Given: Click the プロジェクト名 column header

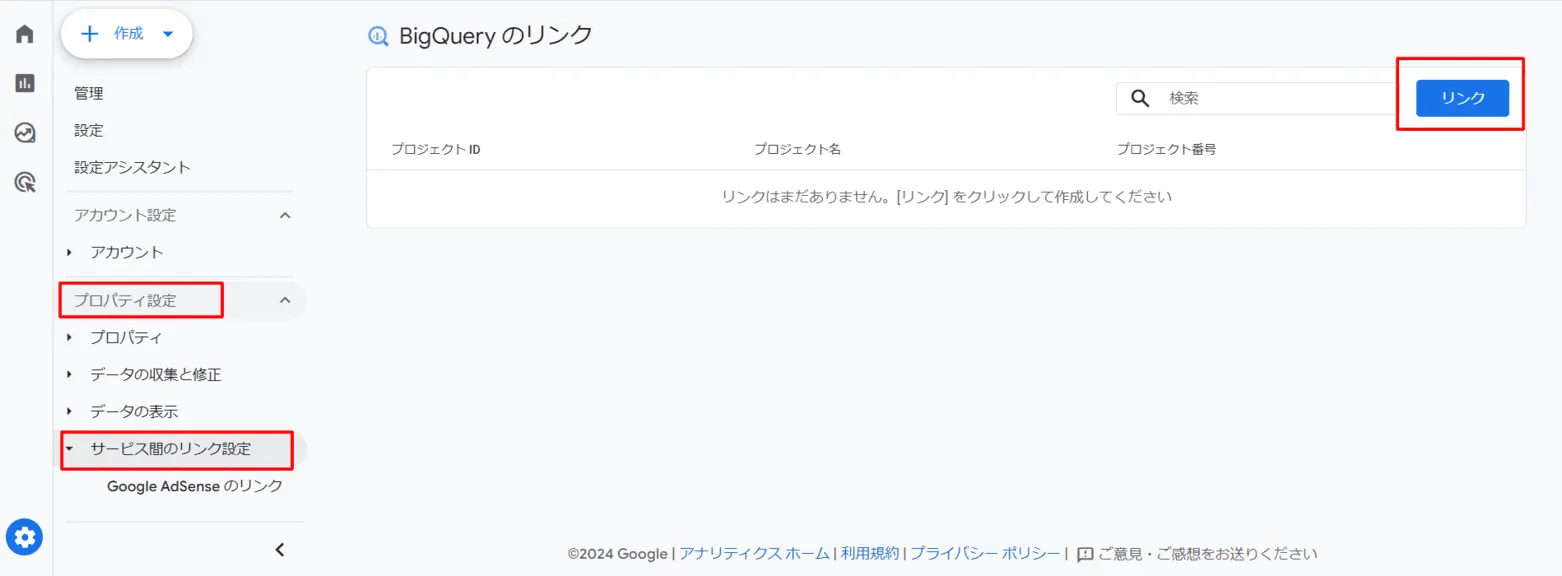Looking at the screenshot, I should click(797, 149).
